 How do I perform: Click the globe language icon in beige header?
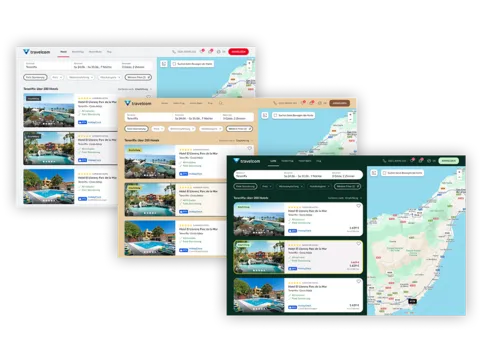coord(320,103)
